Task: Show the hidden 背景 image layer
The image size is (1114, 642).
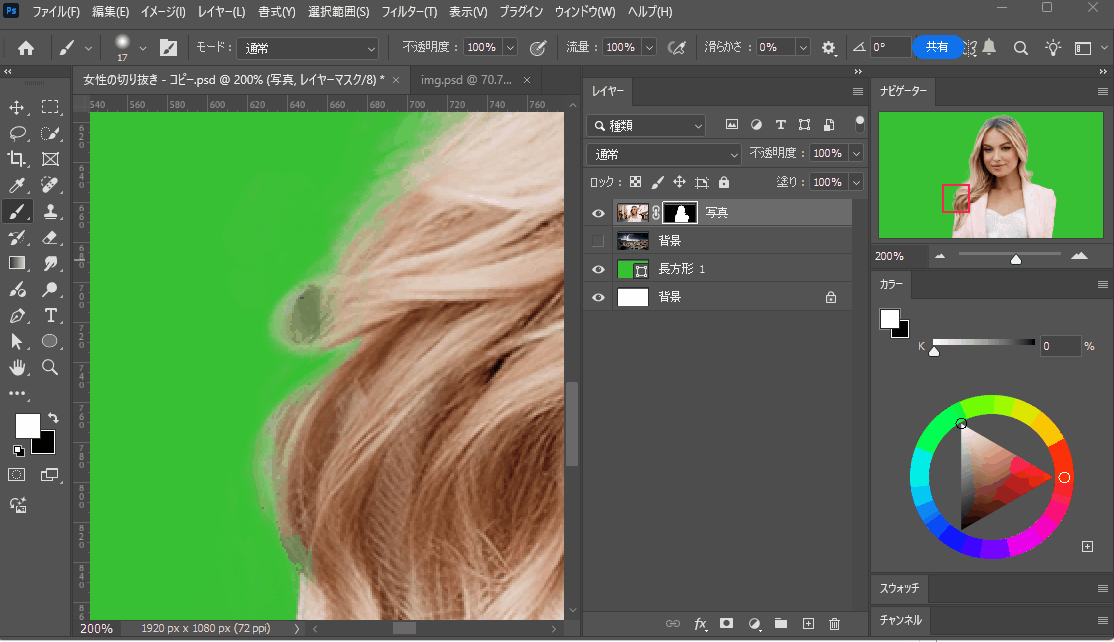Action: tap(598, 241)
